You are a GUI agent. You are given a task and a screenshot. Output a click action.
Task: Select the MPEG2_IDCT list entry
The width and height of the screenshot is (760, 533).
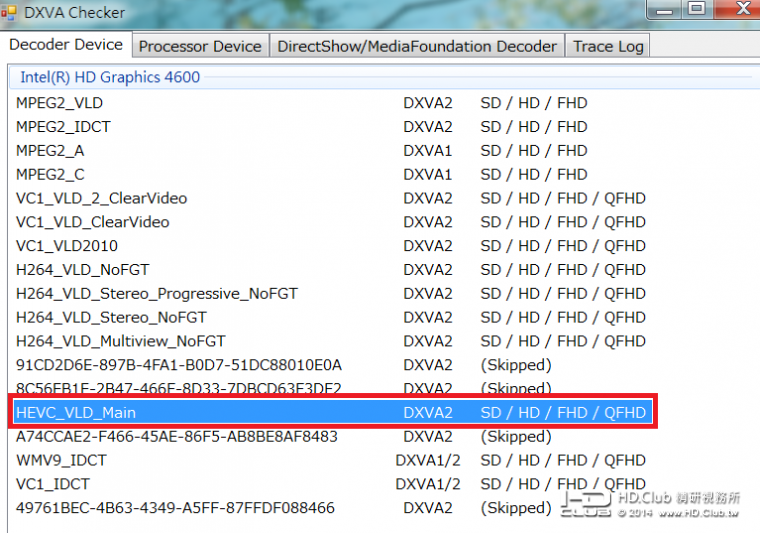[x=63, y=127]
